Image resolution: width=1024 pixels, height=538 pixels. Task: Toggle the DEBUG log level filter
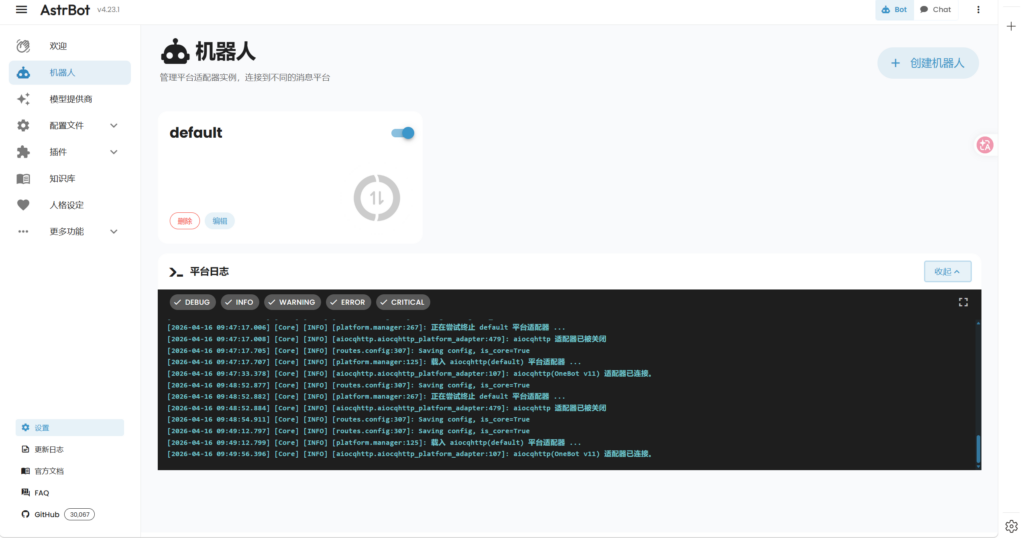(x=191, y=302)
